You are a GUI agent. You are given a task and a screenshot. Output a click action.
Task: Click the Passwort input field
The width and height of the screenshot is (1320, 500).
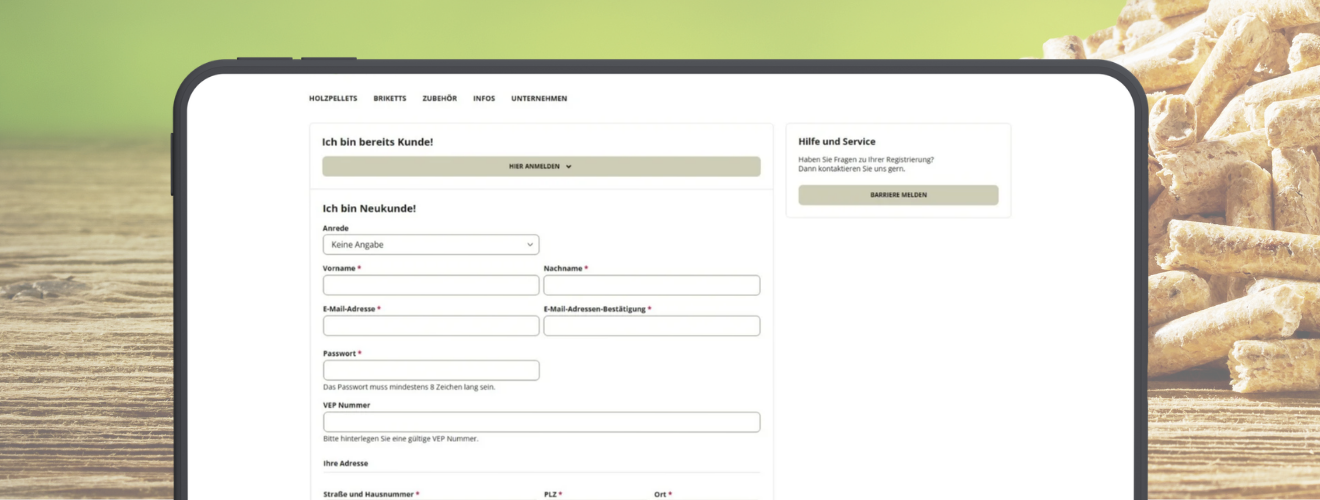(431, 371)
